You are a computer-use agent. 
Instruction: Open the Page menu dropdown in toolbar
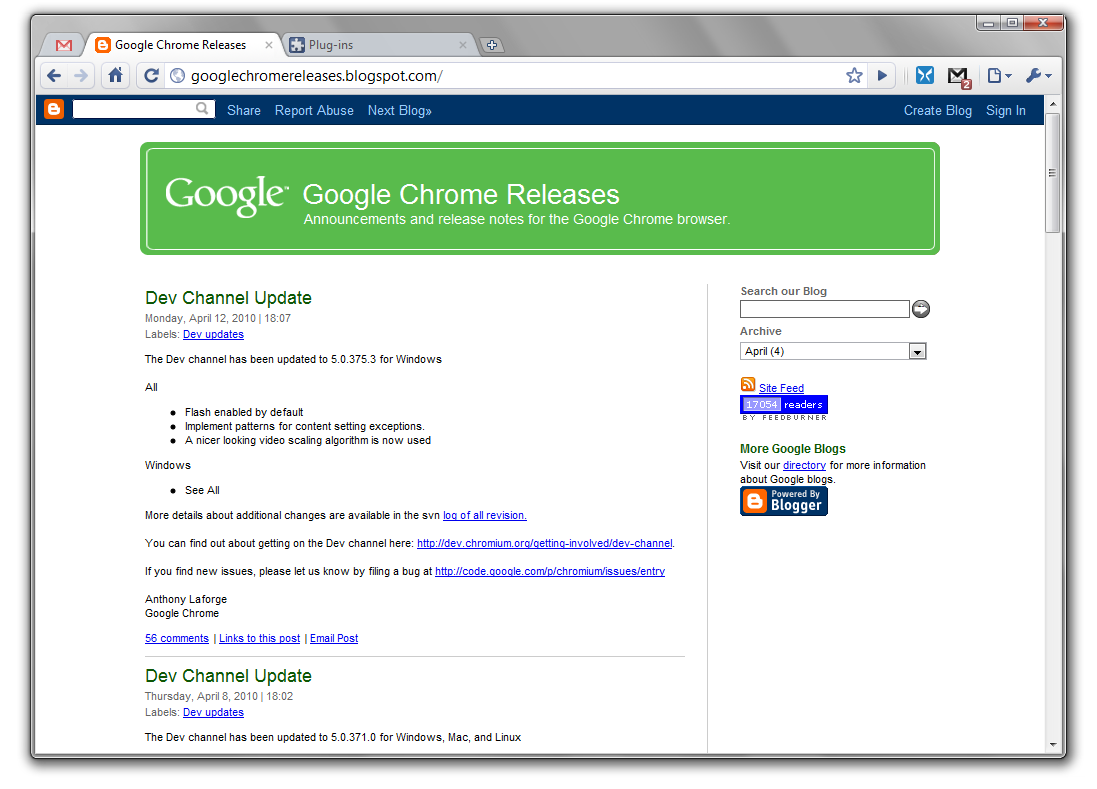pyautogui.click(x=999, y=75)
